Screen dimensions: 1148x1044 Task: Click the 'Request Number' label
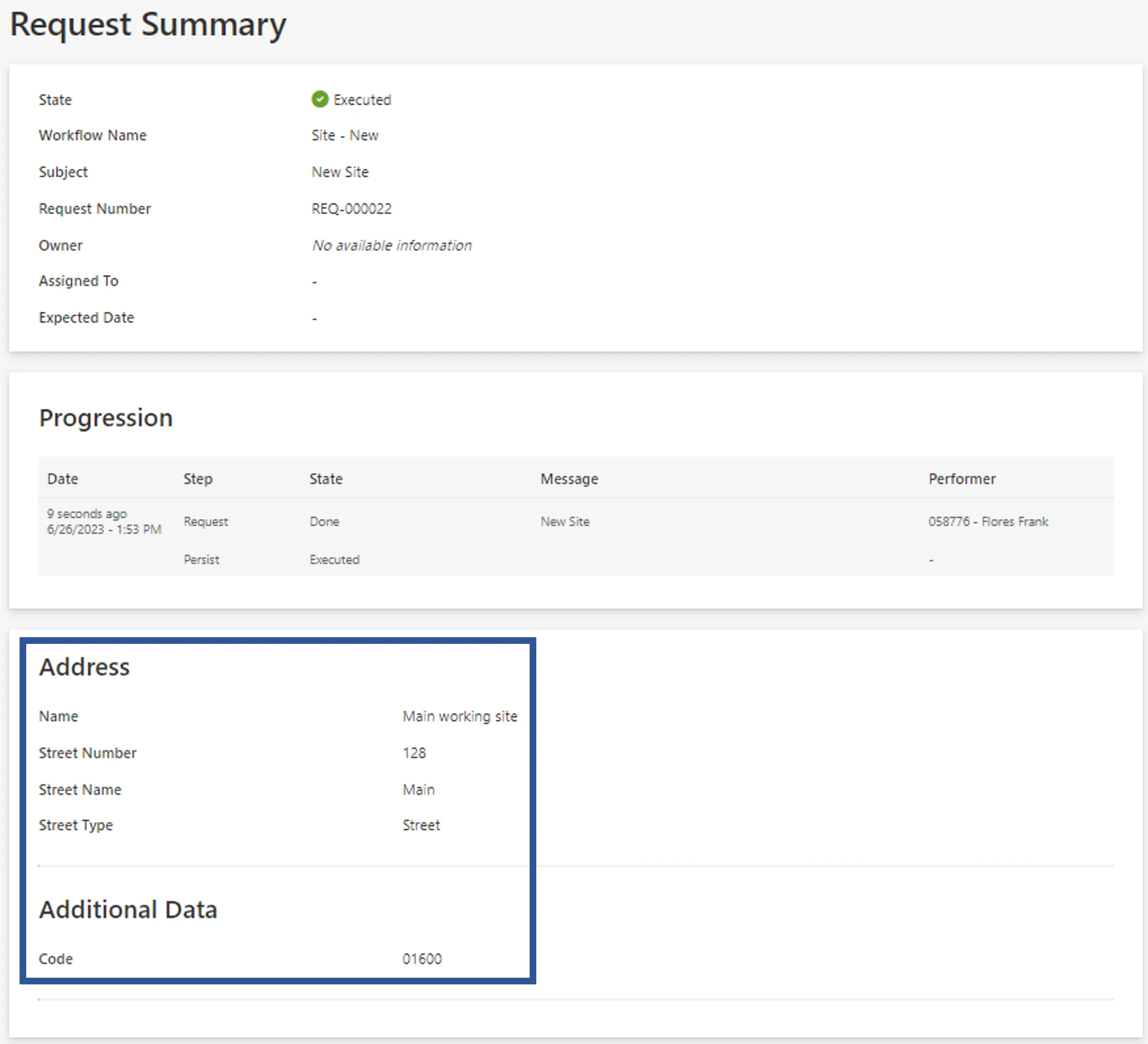[94, 209]
